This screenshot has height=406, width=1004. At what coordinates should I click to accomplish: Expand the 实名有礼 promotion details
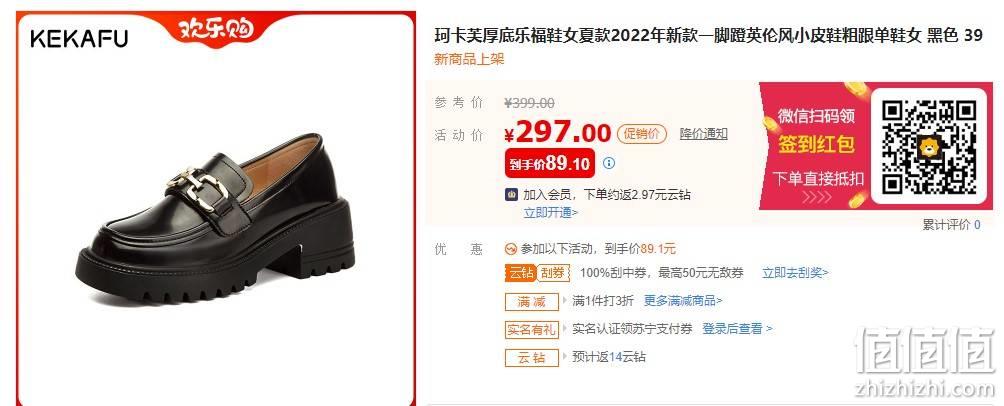point(565,329)
